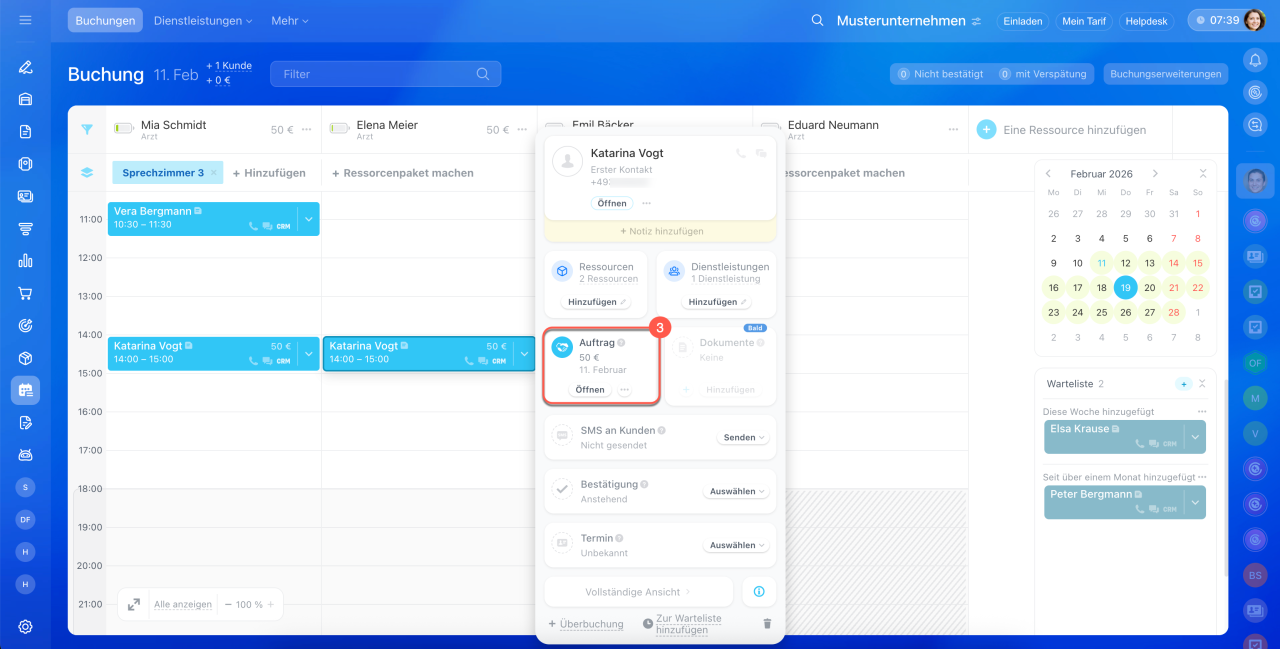Open three-dot menu for Mia Schmidt column
The width and height of the screenshot is (1280, 649).
pos(306,130)
